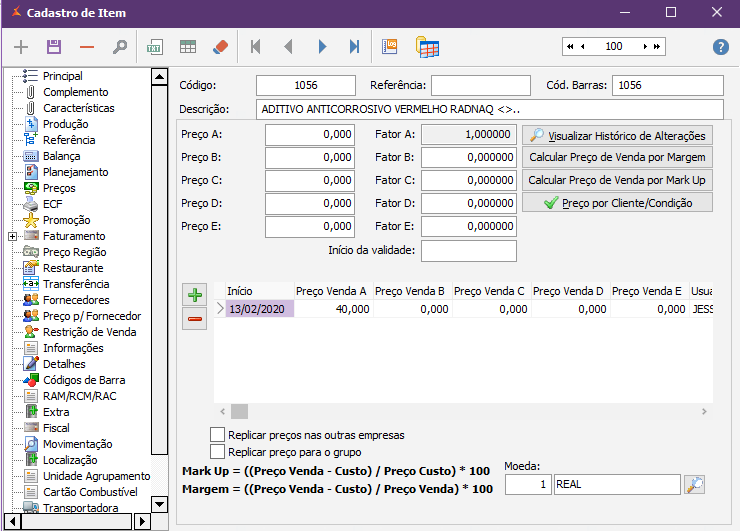
Task: Select Fornecedores in the tree
Action: point(76,300)
